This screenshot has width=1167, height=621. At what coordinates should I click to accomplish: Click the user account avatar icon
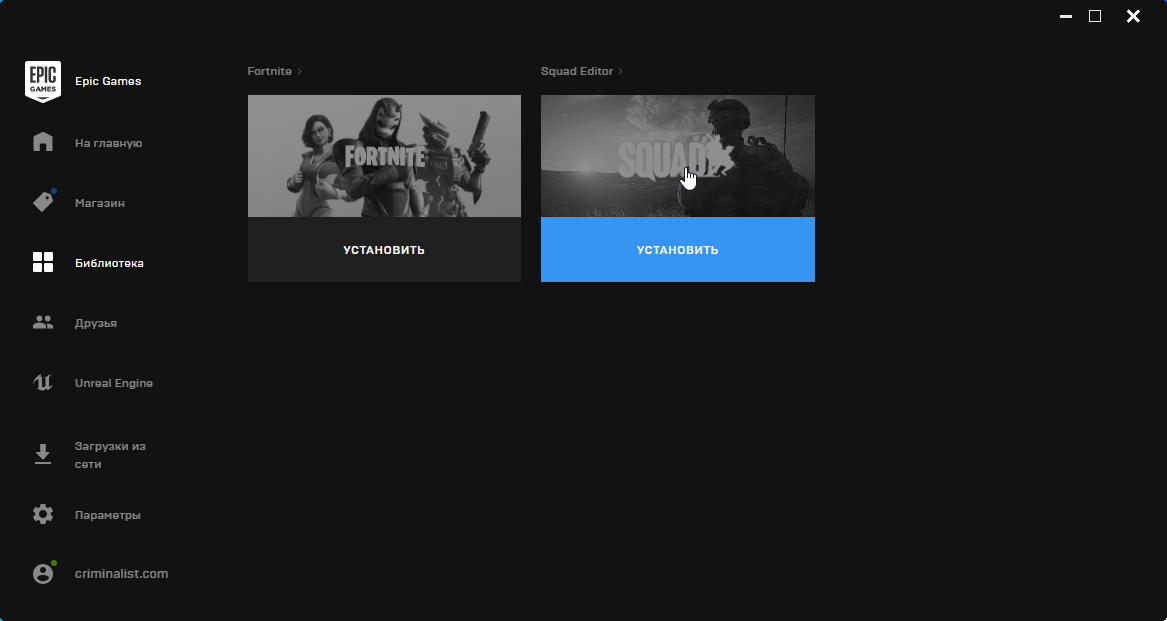43,573
